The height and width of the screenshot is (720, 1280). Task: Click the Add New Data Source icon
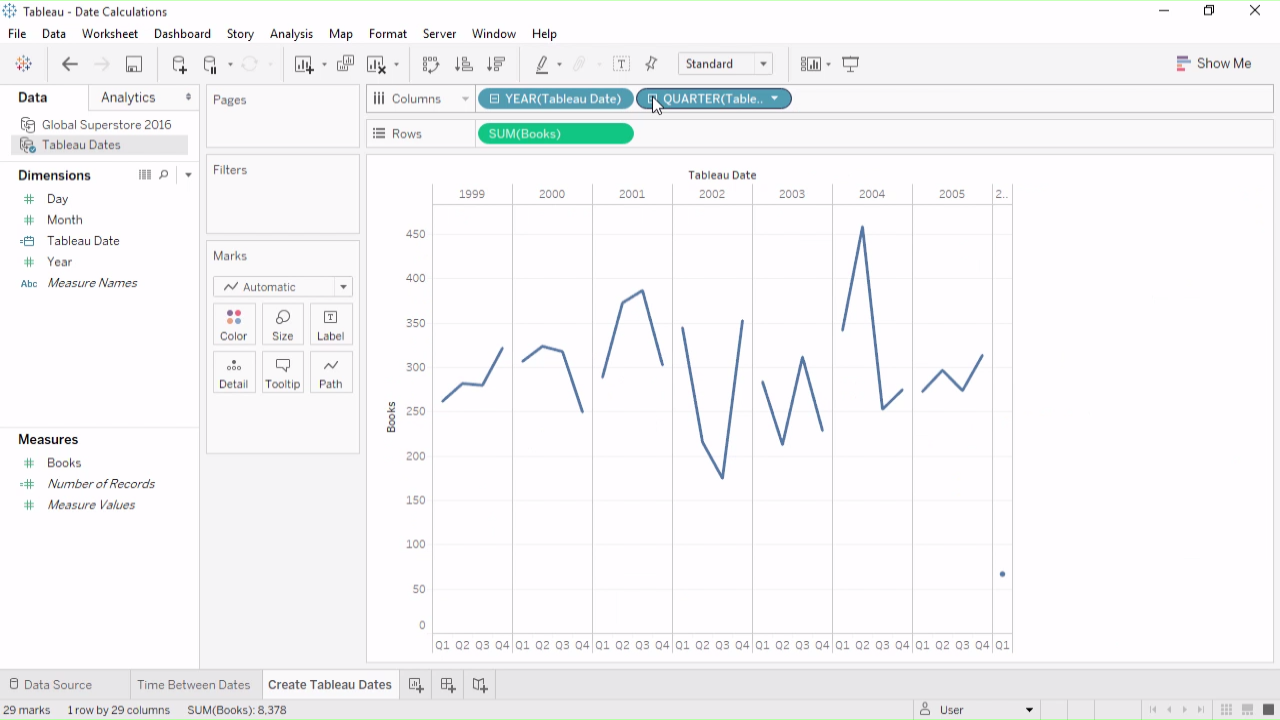tap(179, 64)
